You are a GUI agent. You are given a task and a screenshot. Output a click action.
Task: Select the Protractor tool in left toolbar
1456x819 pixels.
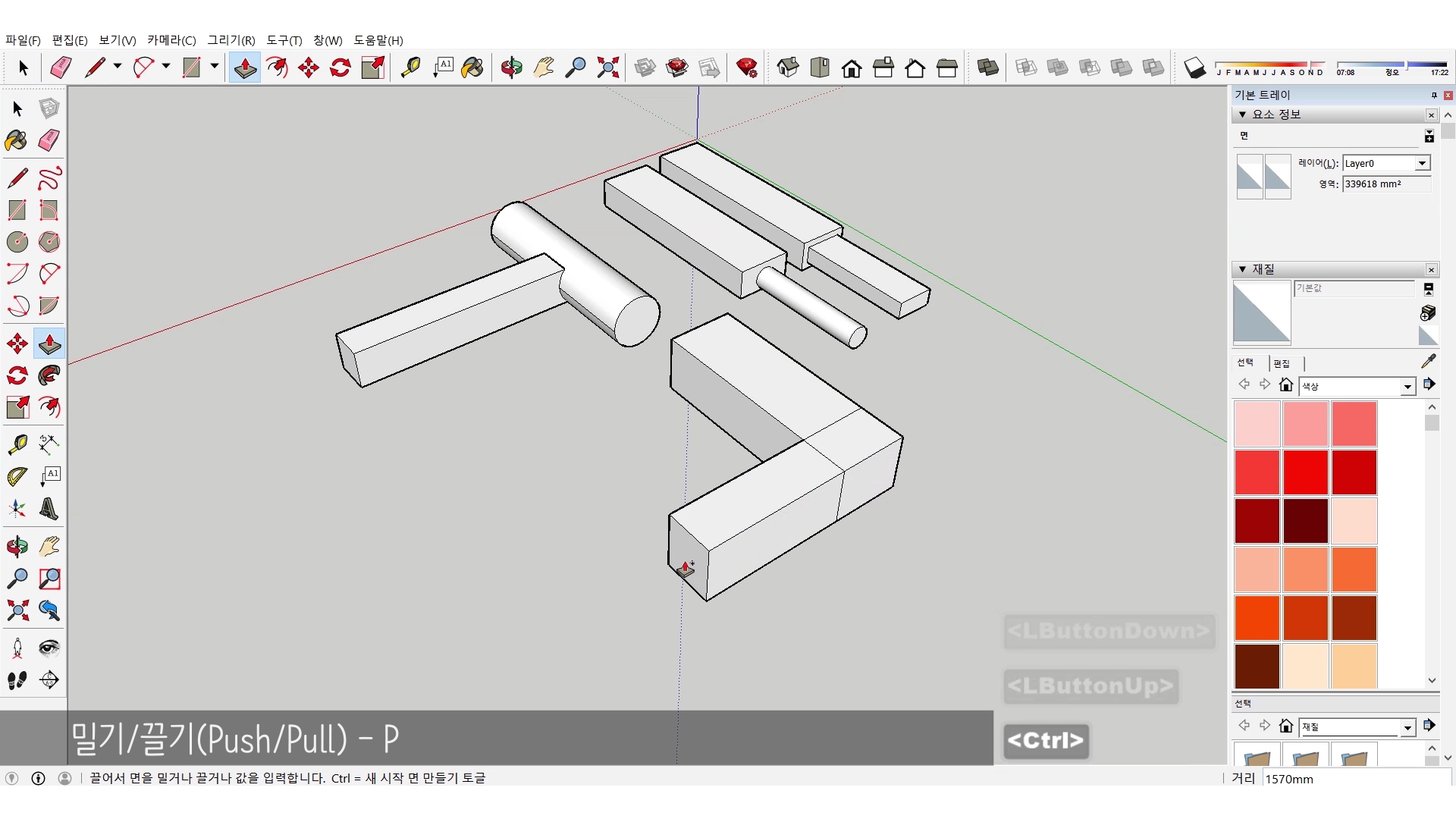(17, 477)
